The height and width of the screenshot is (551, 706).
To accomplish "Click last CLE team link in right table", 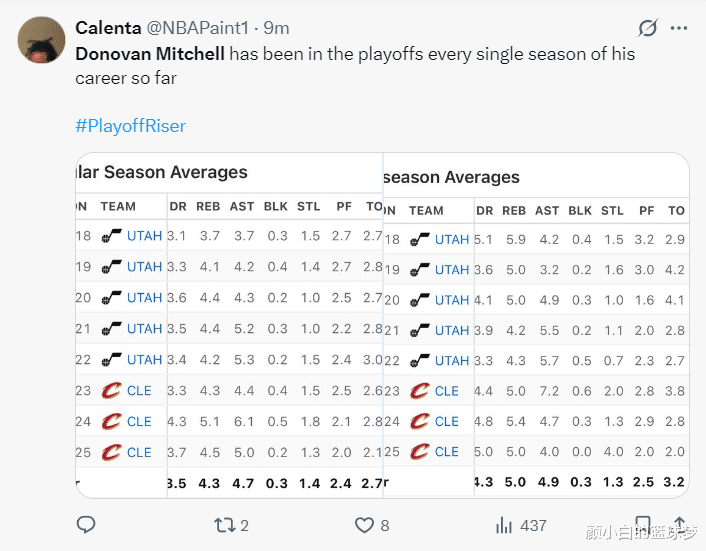I will 447,452.
